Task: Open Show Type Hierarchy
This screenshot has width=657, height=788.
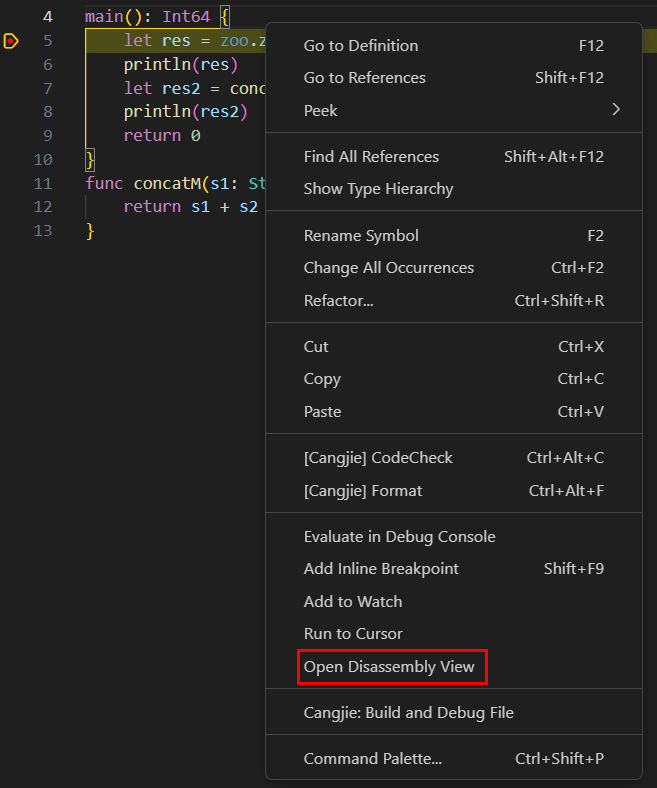Action: 378,189
